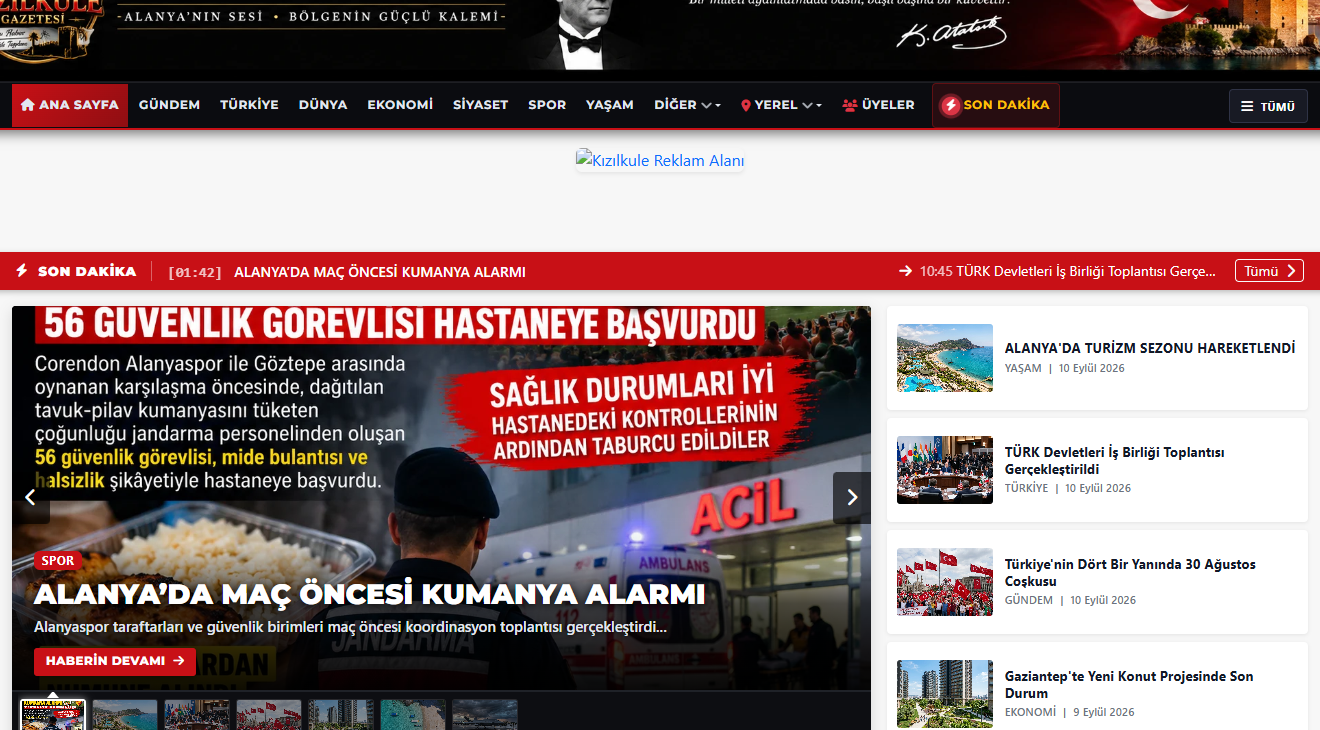Select the first, highlighted slider thumbnail

pyautogui.click(x=53, y=714)
